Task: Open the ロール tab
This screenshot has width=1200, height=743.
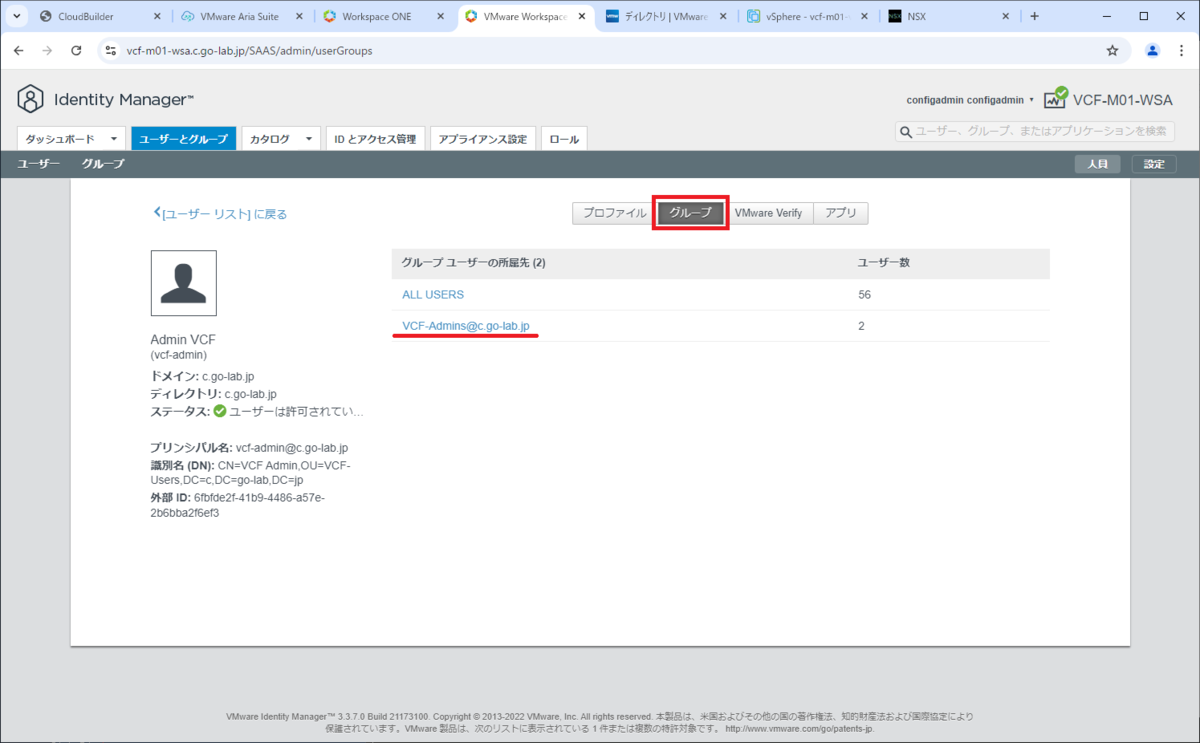Action: point(564,139)
